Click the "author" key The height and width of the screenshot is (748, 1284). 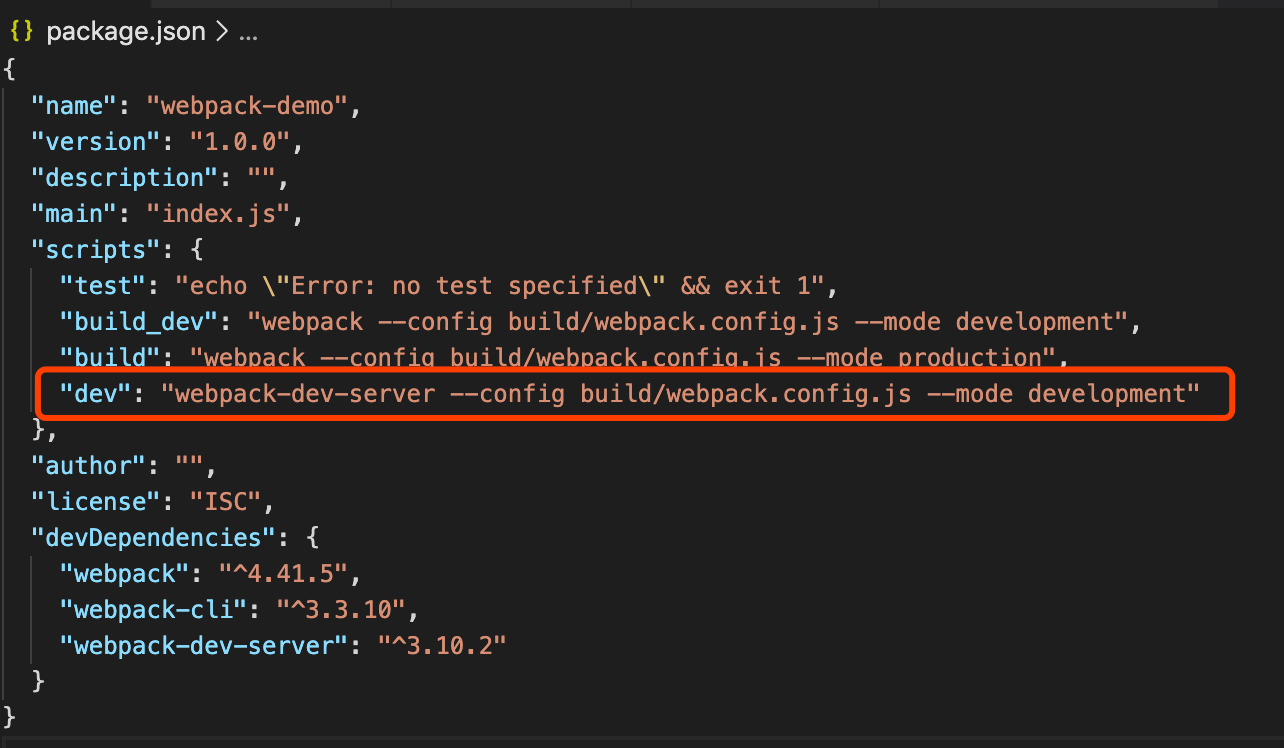tap(89, 465)
